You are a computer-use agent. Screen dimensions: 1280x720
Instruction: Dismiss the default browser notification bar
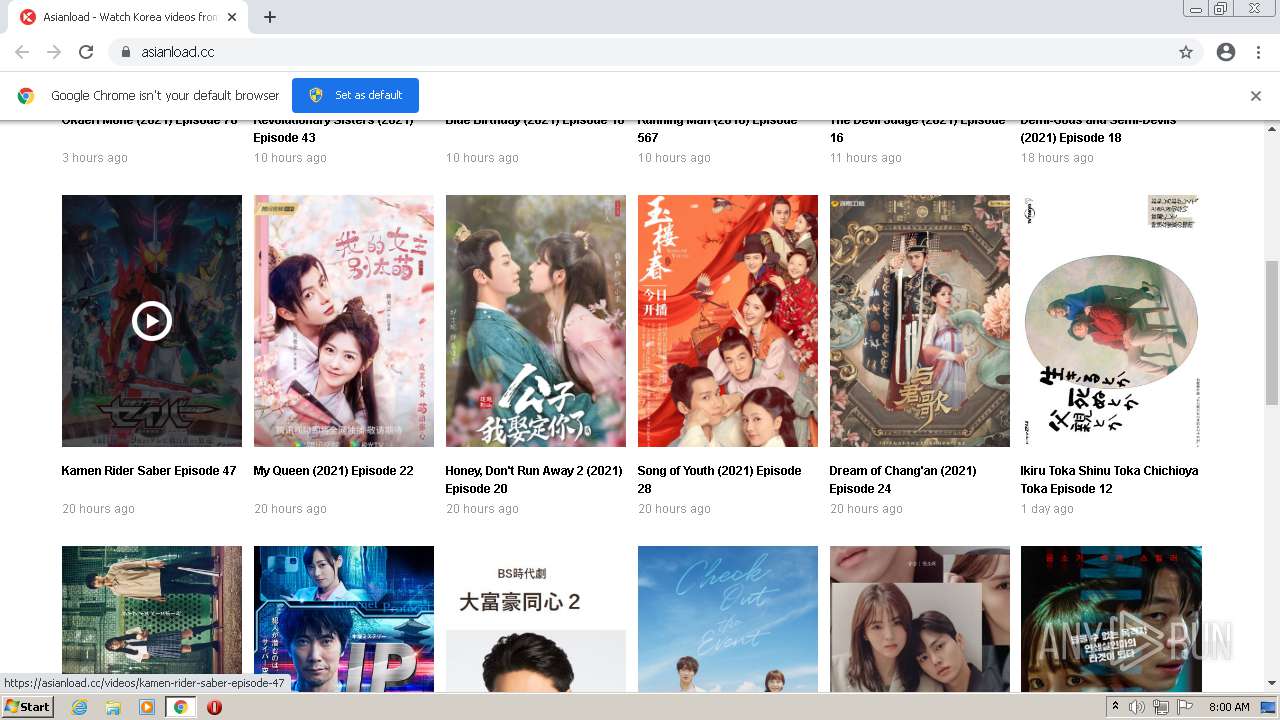coord(1256,96)
